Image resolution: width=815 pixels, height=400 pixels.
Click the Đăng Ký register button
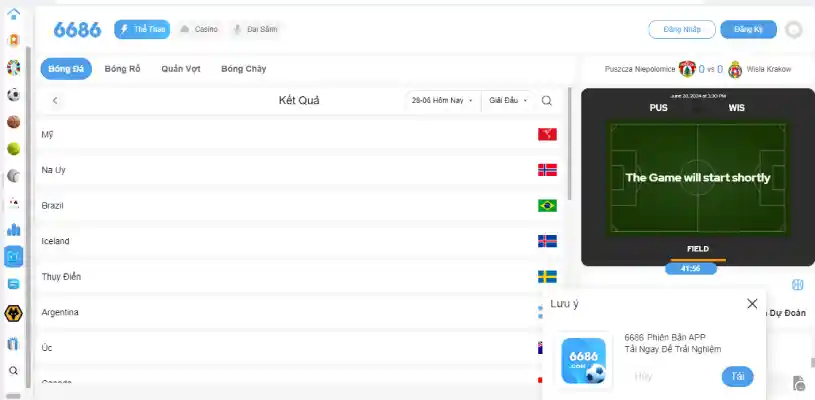(748, 30)
